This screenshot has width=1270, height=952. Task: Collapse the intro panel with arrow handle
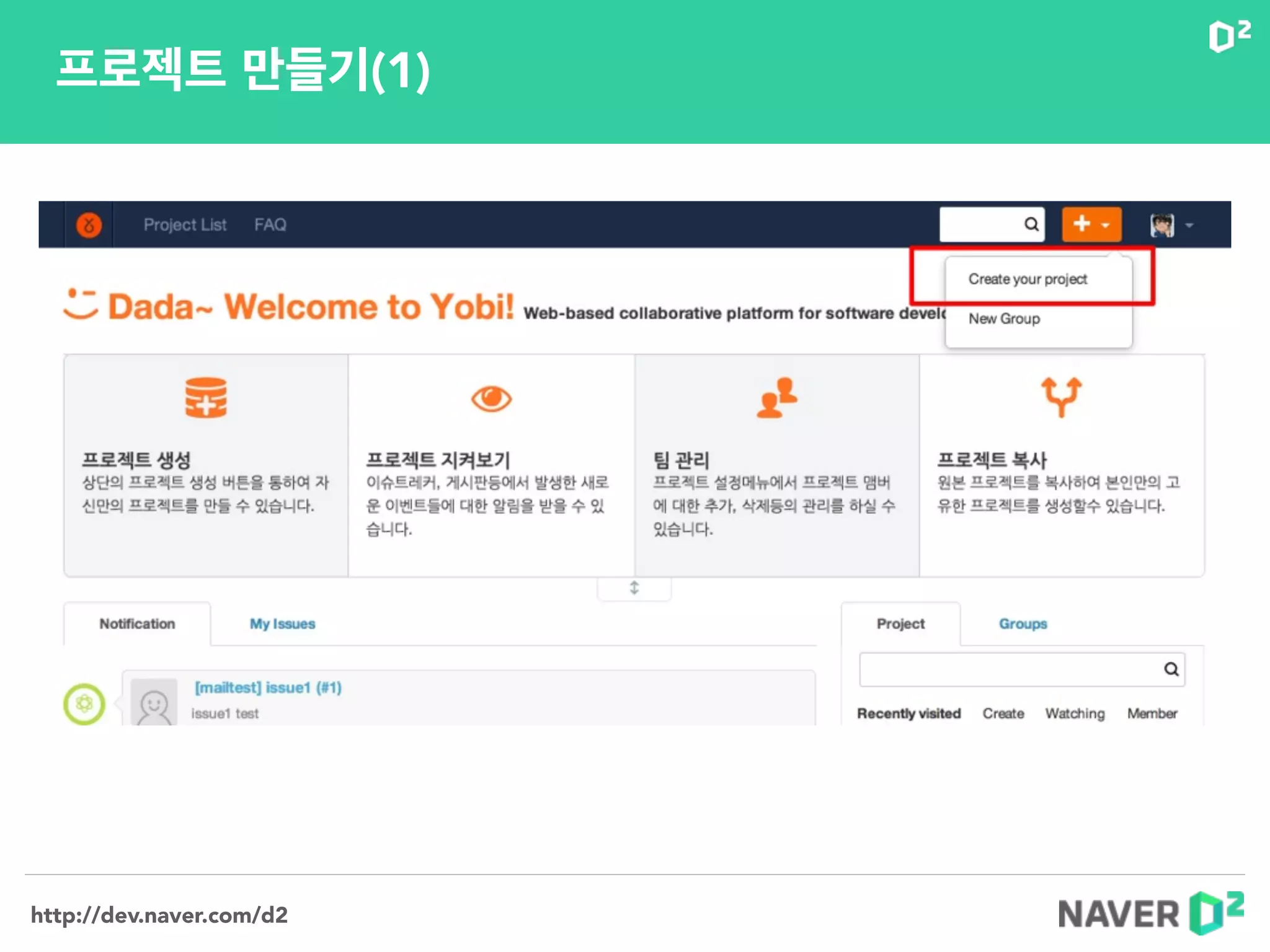tap(634, 588)
